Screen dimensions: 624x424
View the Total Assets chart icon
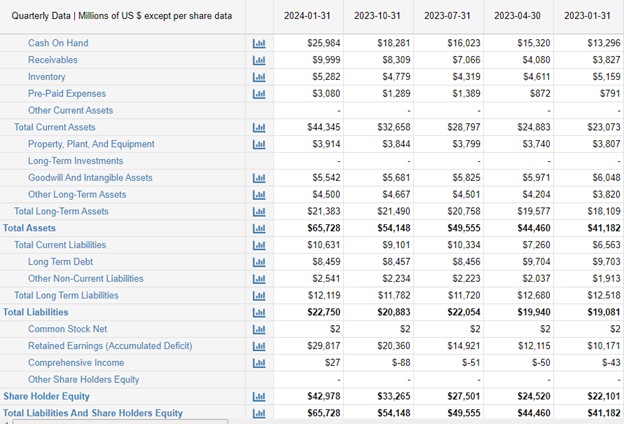point(258,228)
